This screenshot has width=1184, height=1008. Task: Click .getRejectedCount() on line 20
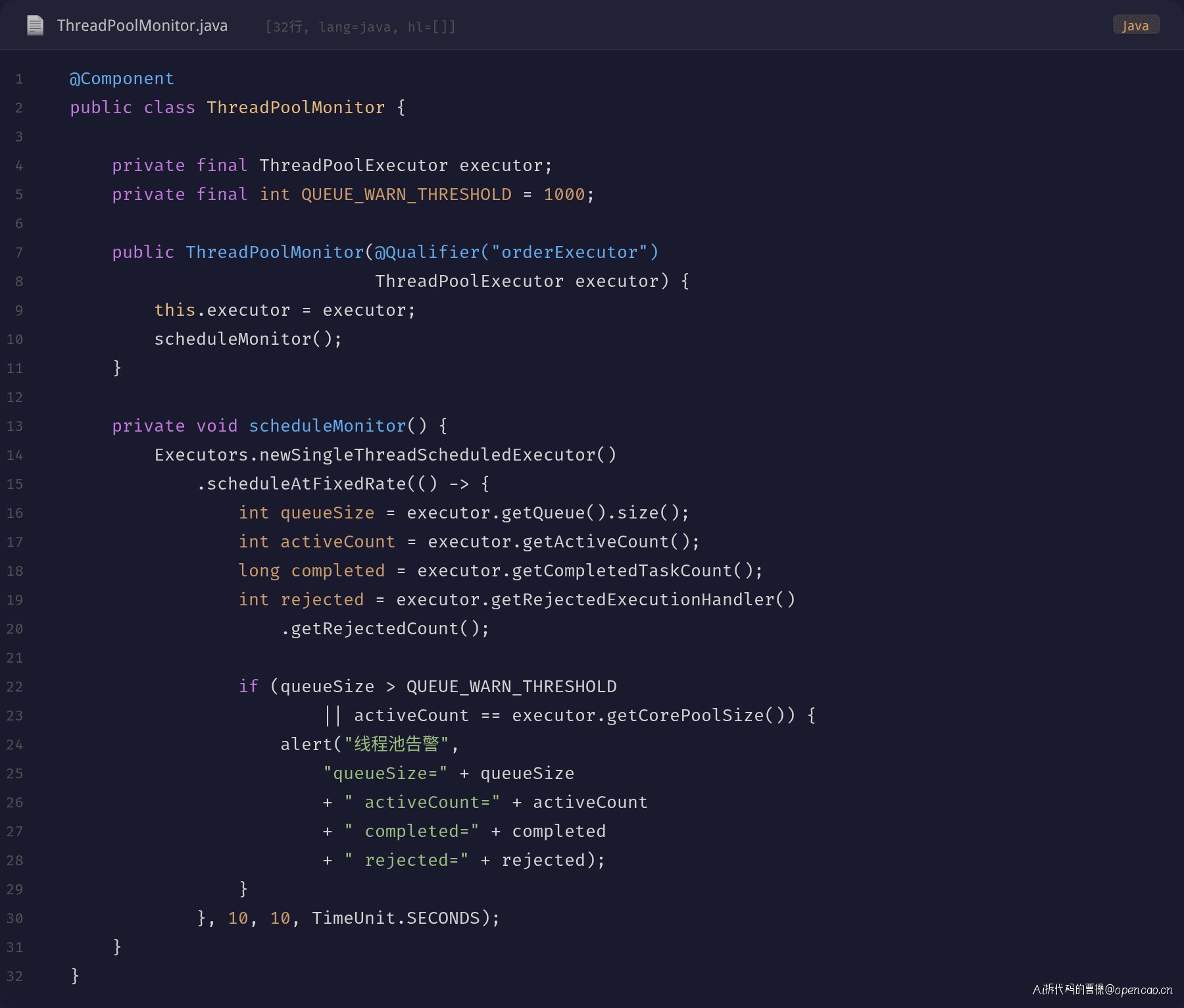(x=380, y=629)
